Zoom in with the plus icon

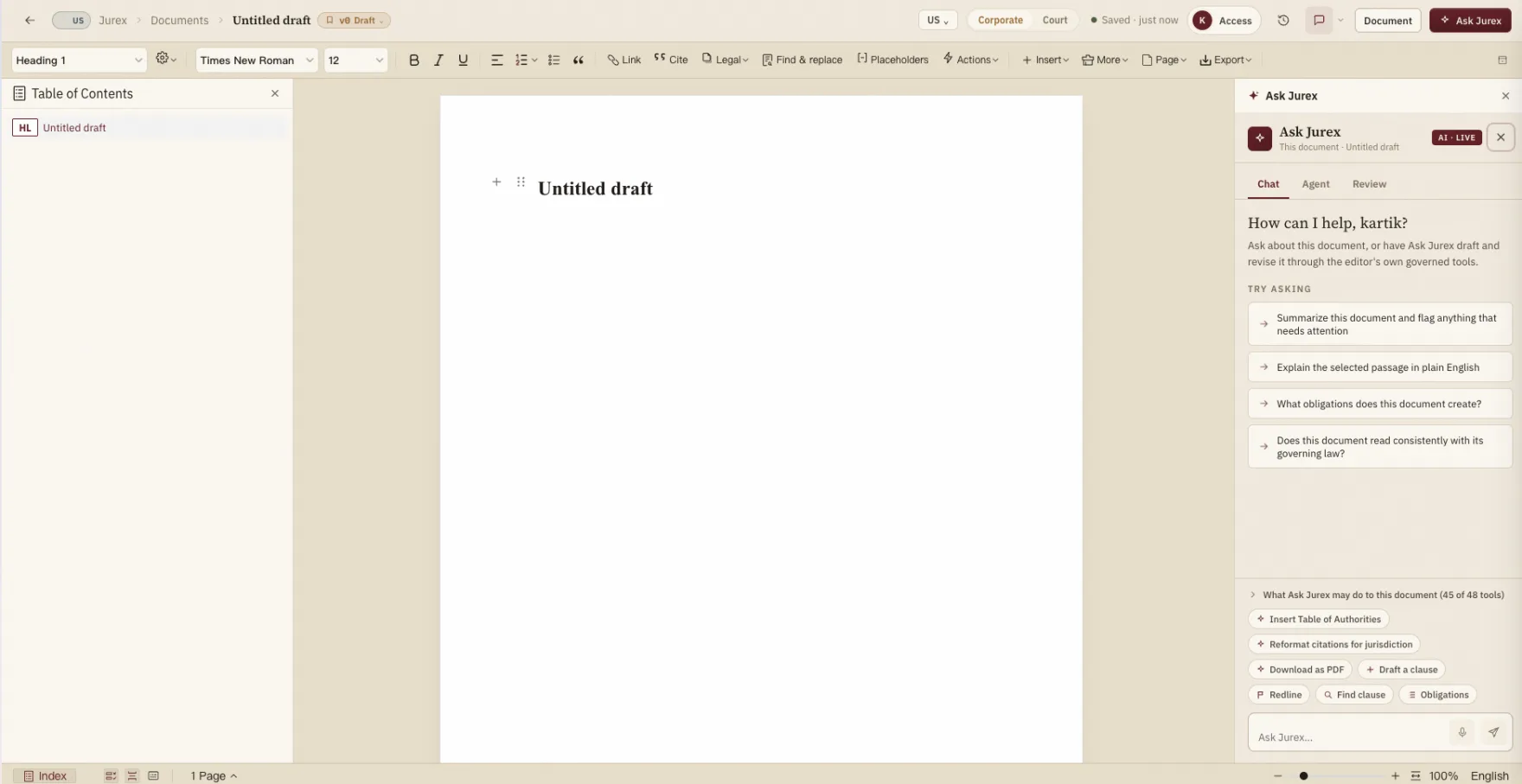tap(1395, 775)
